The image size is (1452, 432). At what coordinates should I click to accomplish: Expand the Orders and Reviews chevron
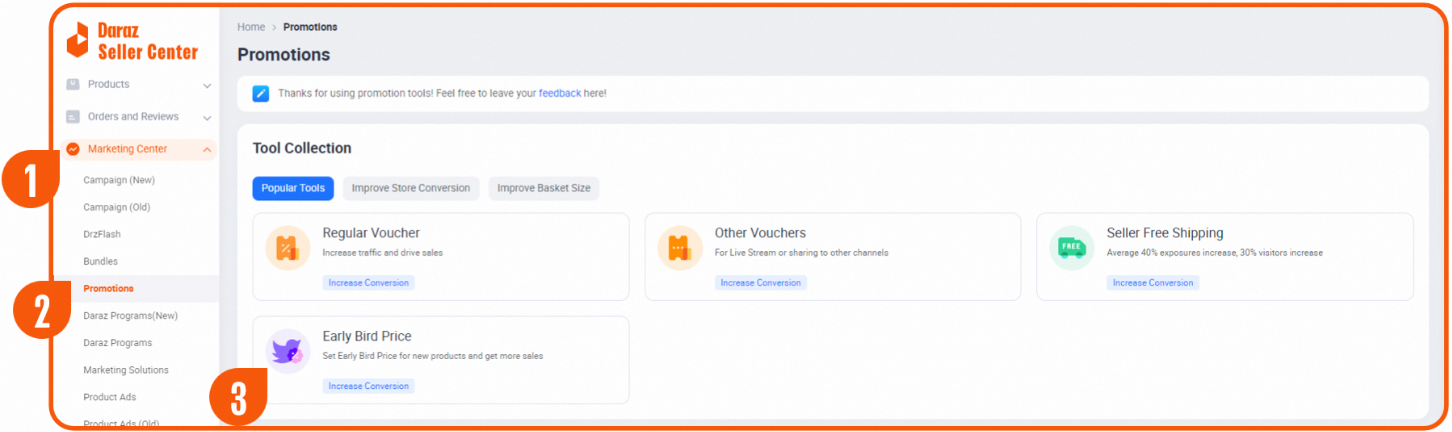[207, 118]
